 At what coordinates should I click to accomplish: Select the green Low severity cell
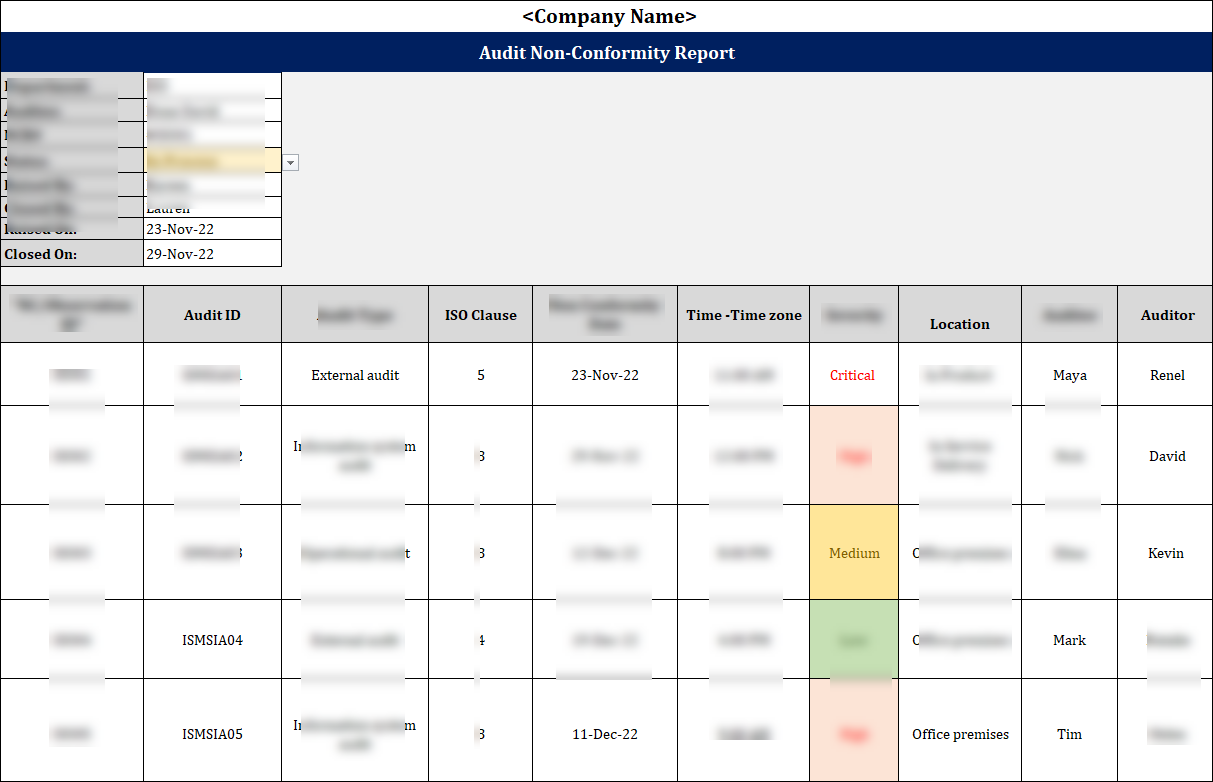point(853,639)
